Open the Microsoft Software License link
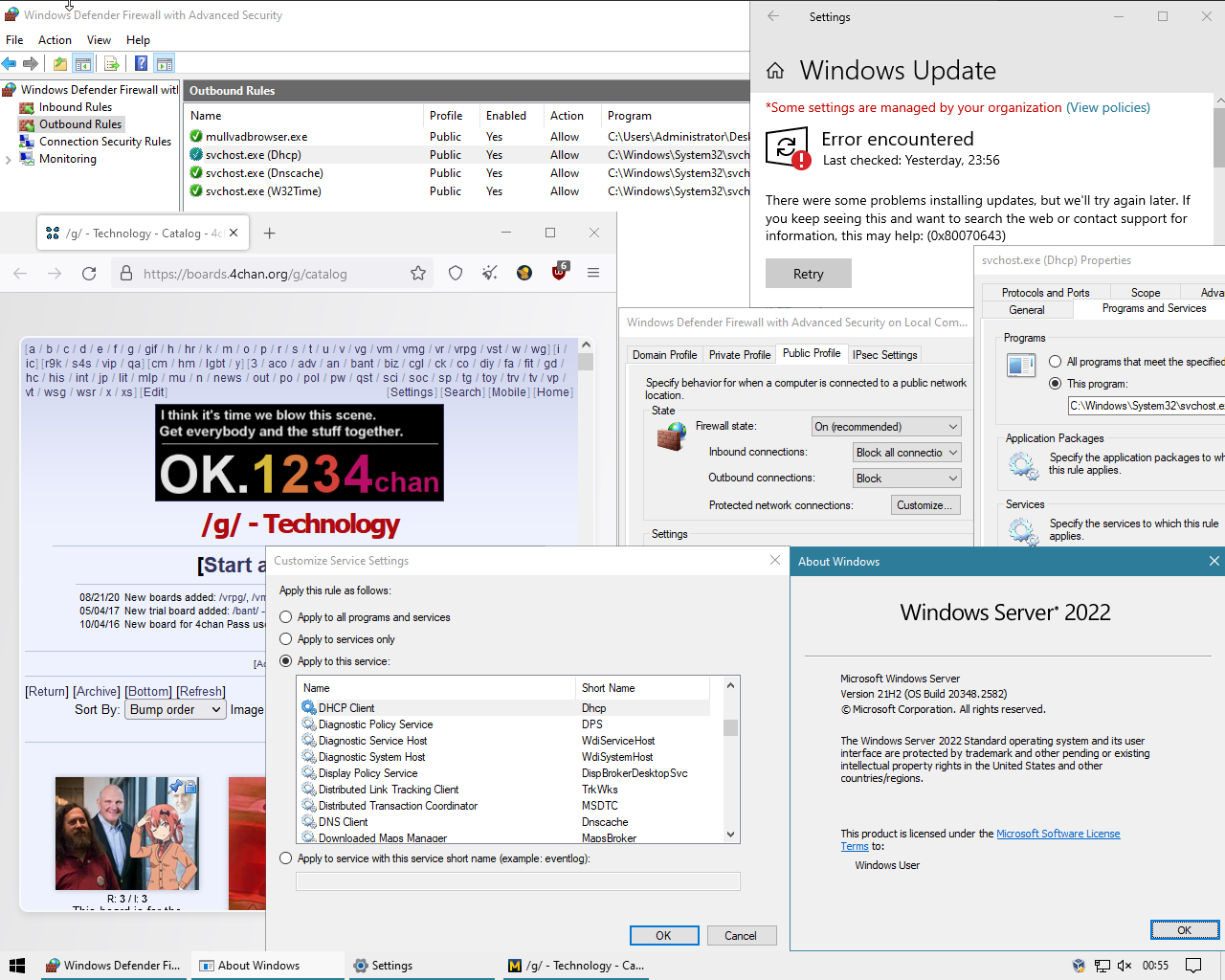Image resolution: width=1225 pixels, height=980 pixels. pos(1058,834)
